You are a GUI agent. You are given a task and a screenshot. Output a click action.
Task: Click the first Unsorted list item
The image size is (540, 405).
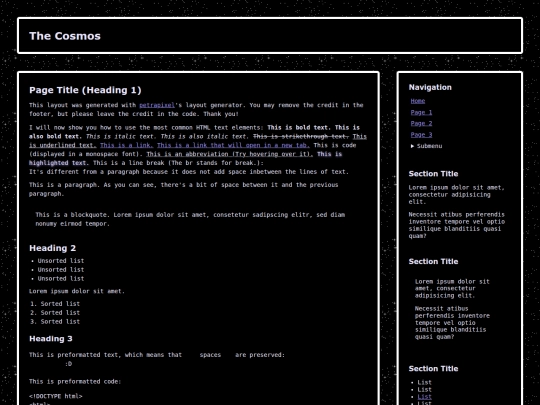click(61, 261)
